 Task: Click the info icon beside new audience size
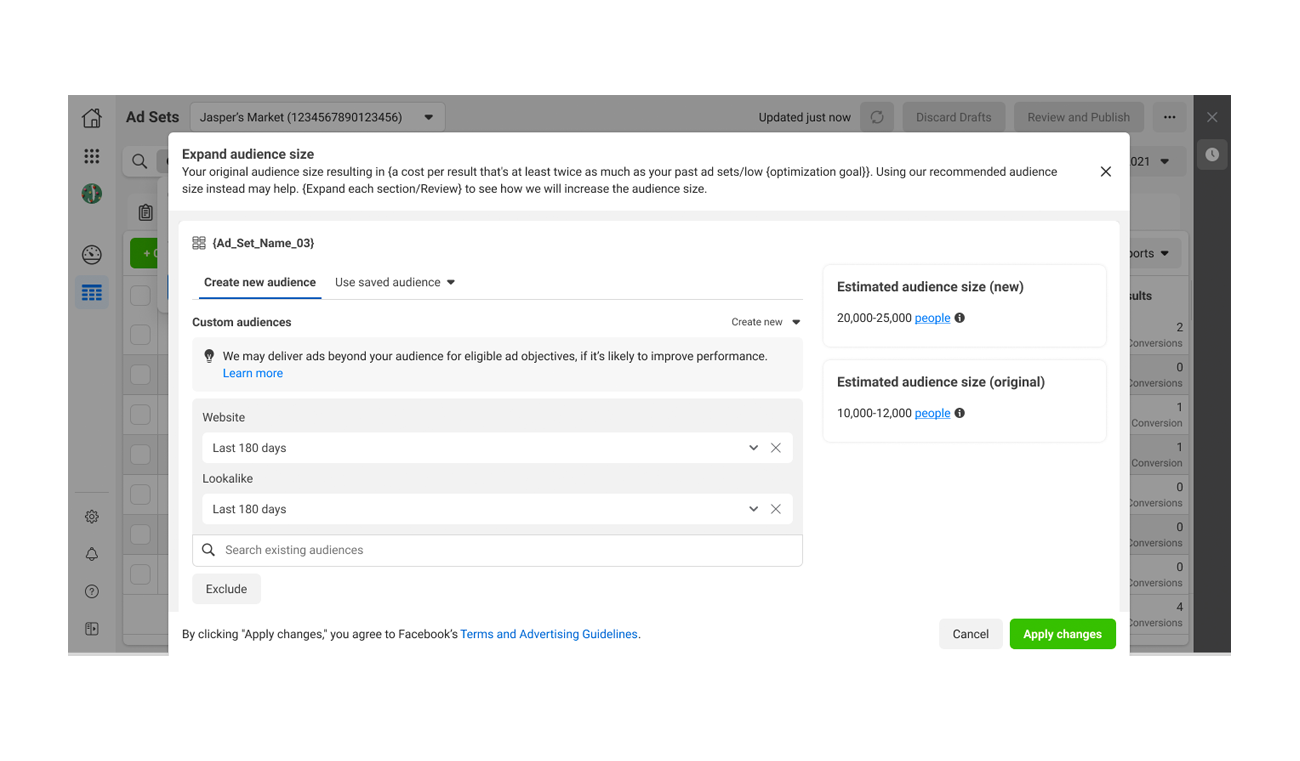pyautogui.click(x=960, y=318)
